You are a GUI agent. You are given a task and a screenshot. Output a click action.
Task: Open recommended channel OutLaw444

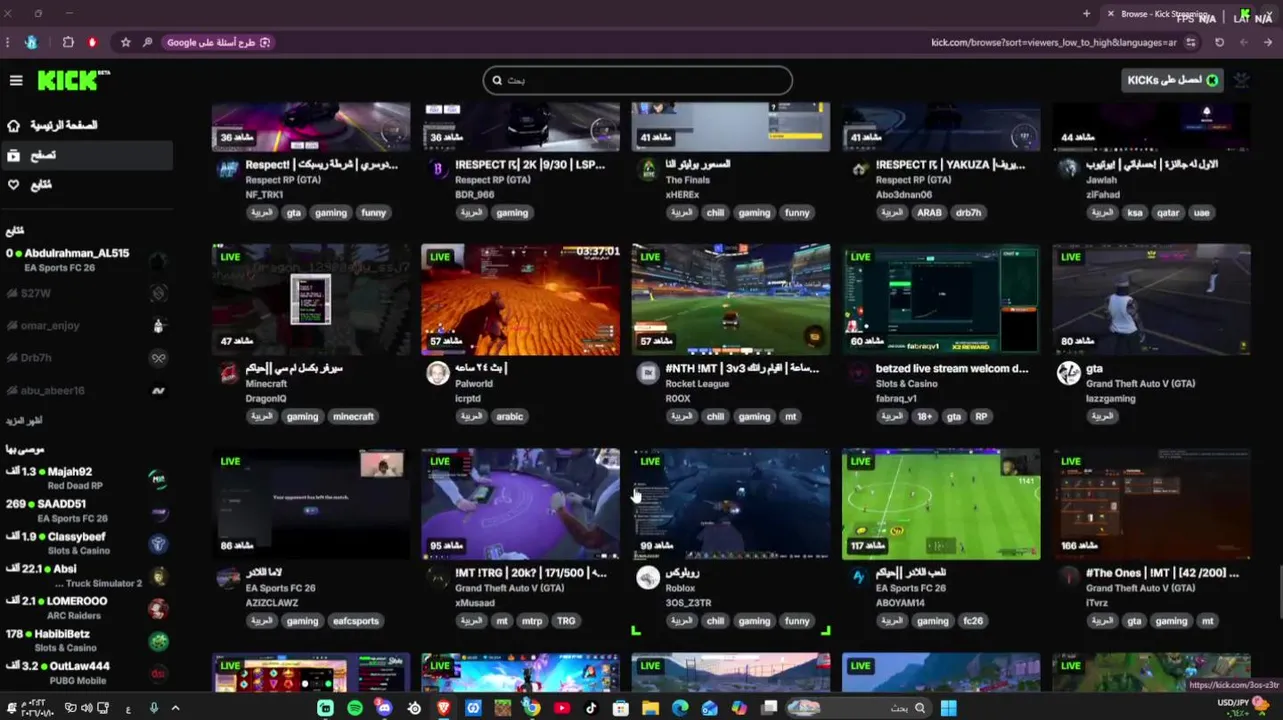point(86,672)
